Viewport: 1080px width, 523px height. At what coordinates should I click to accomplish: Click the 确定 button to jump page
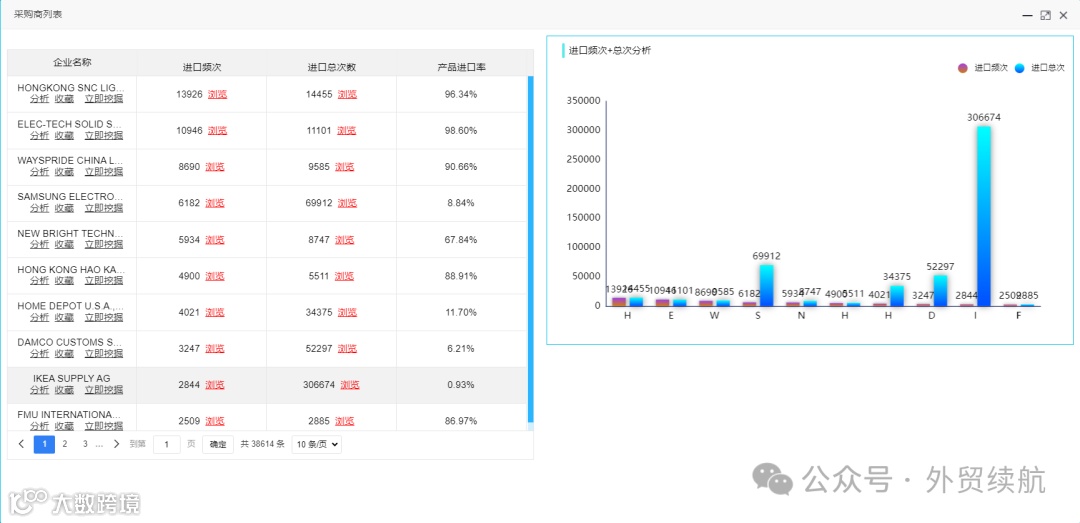pos(218,444)
